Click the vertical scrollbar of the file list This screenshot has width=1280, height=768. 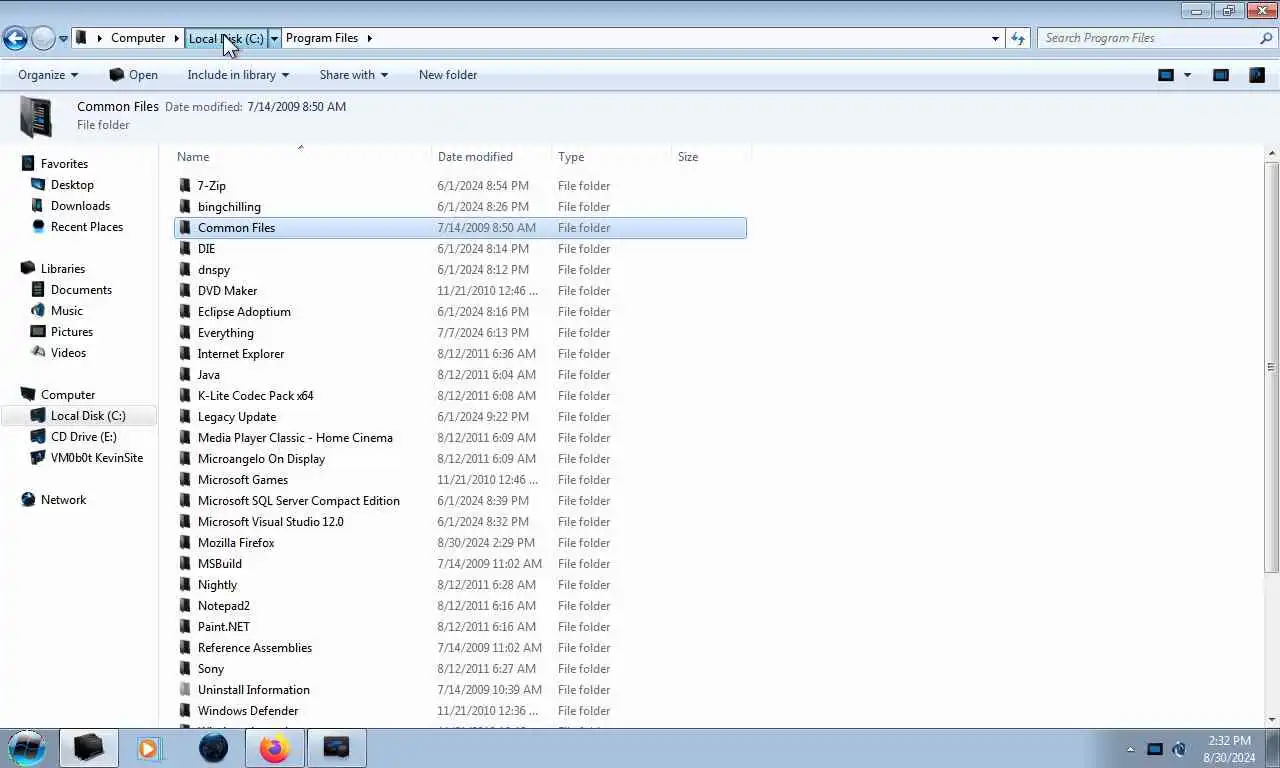pyautogui.click(x=1272, y=367)
